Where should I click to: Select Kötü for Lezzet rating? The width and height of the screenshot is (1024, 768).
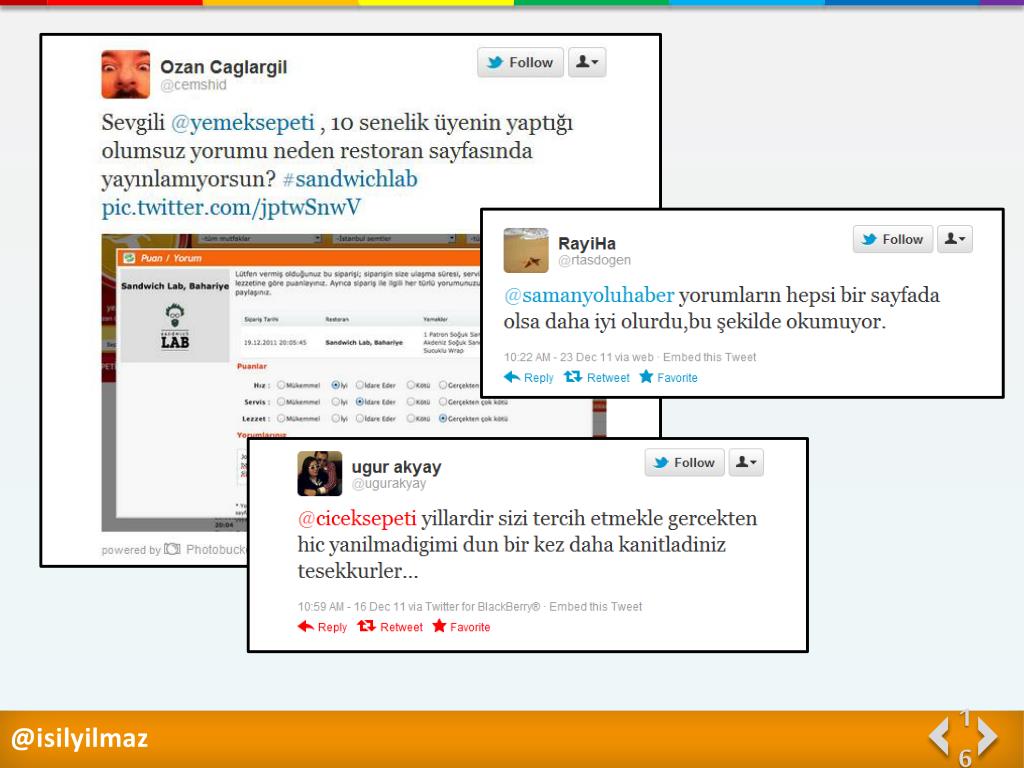[411, 419]
